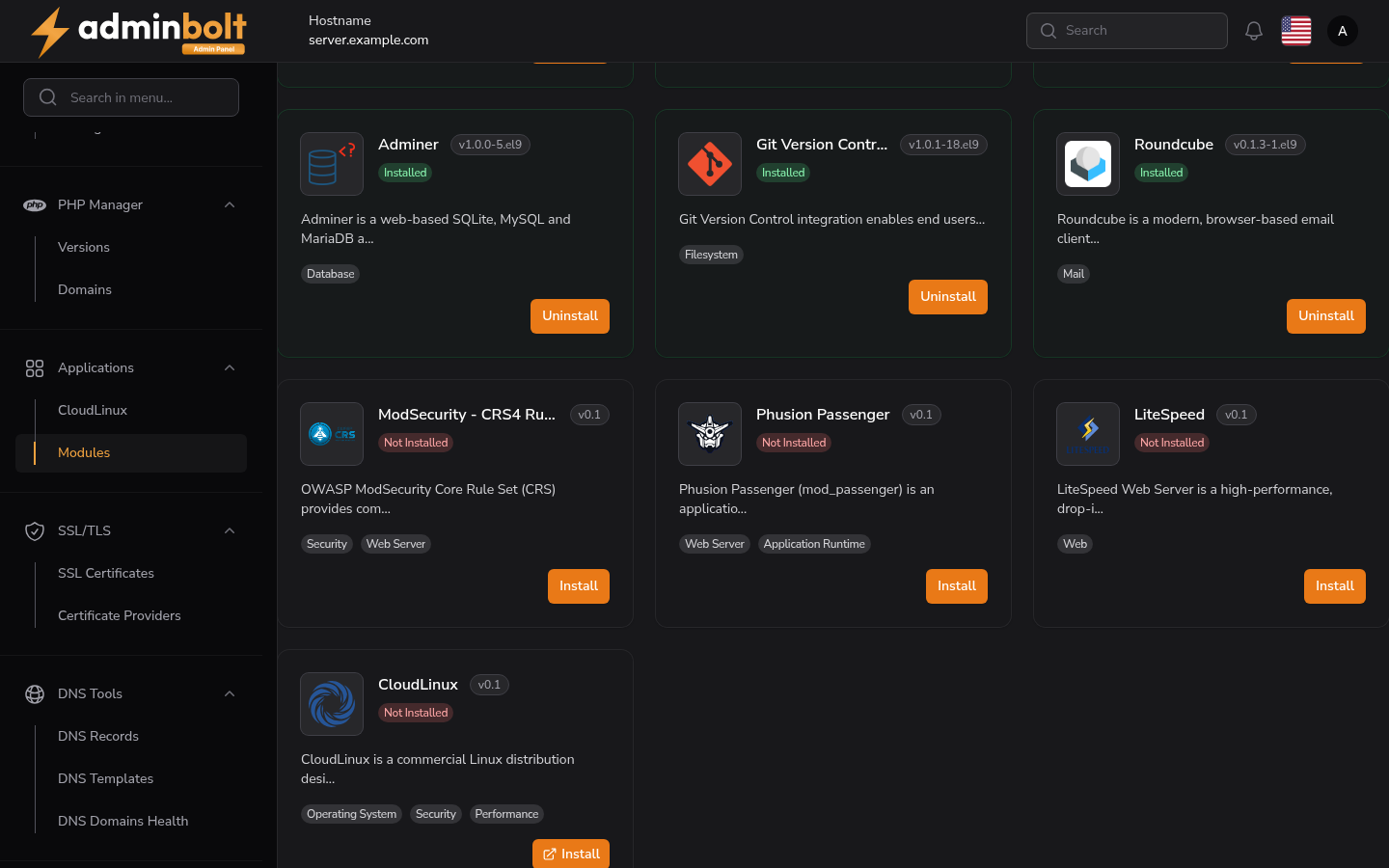Viewport: 1389px width, 868px height.
Task: Open the notifications bell
Action: pos(1254,31)
